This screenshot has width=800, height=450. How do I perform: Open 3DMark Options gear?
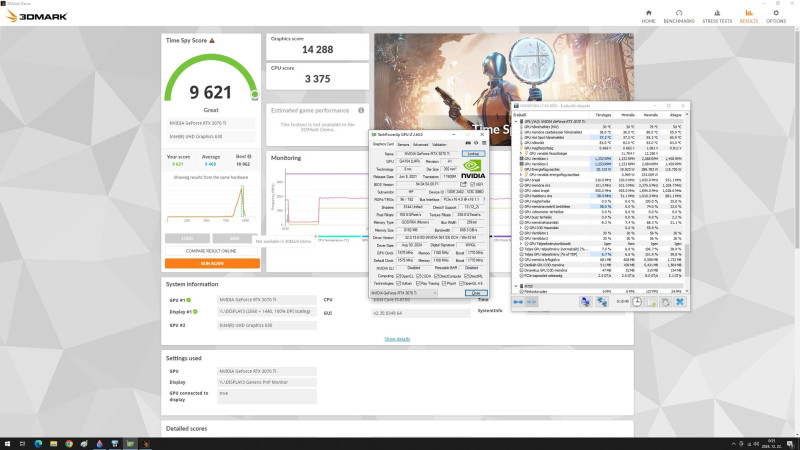coord(776,16)
